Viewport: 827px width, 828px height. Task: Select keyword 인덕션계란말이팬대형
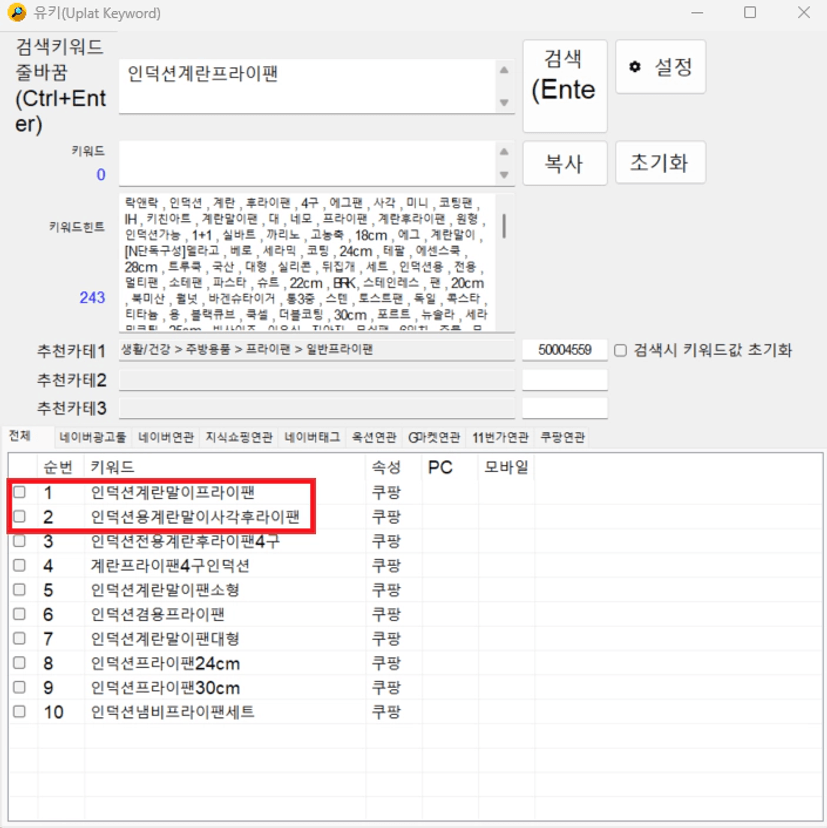(165, 638)
